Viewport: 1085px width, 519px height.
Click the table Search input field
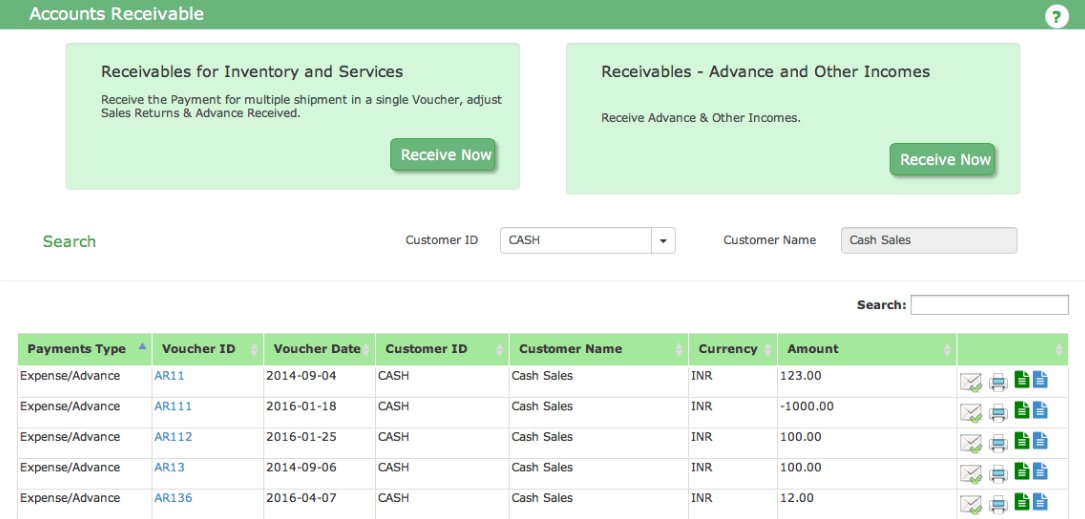pyautogui.click(x=990, y=305)
